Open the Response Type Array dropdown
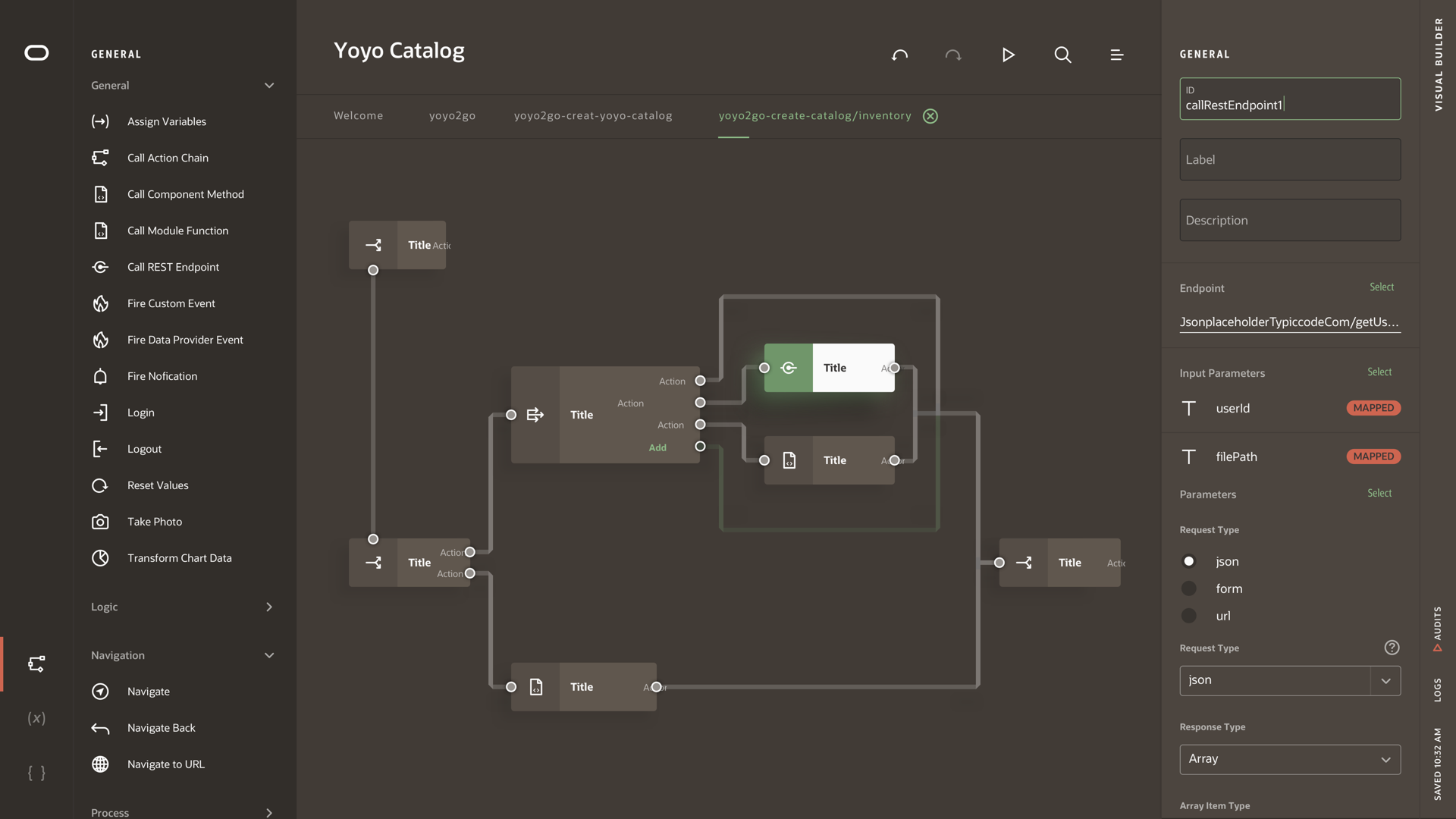The image size is (1456, 819). (x=1290, y=759)
